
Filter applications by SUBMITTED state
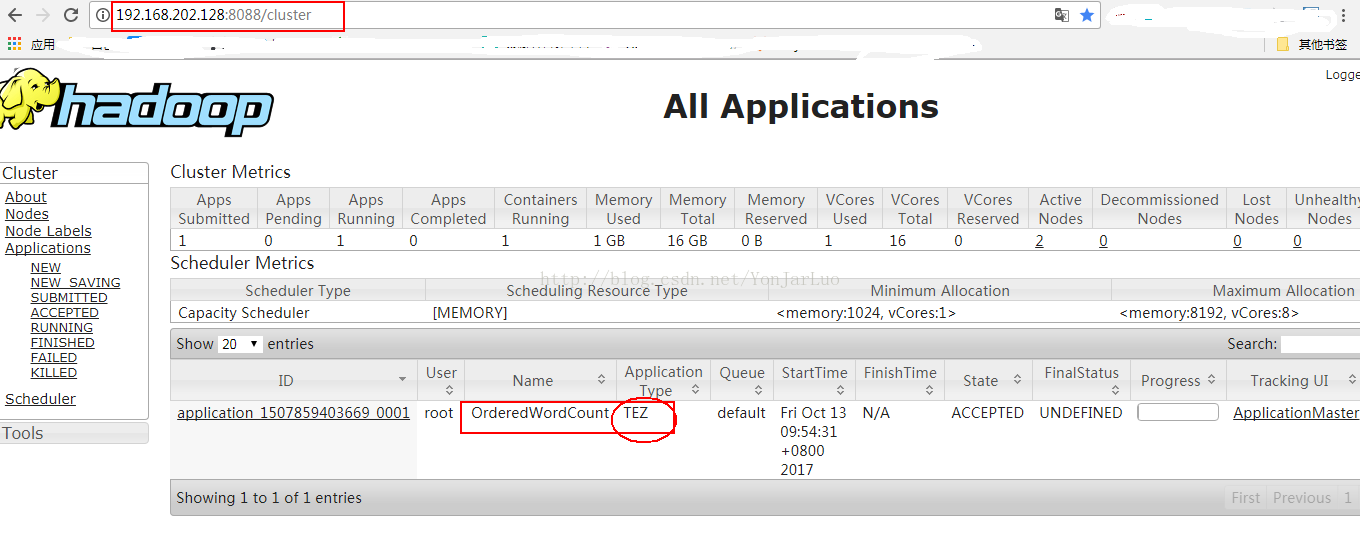[69, 298]
